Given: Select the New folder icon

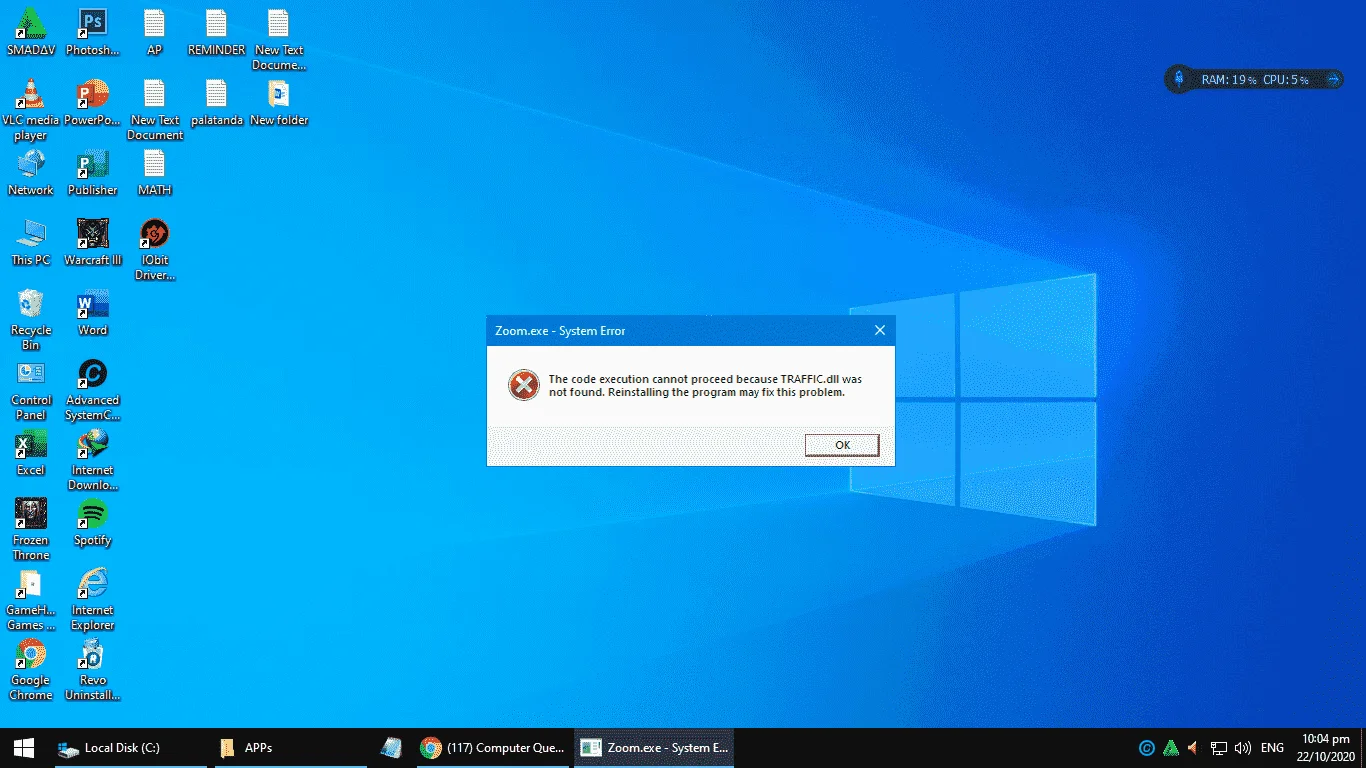Looking at the screenshot, I should point(279,101).
